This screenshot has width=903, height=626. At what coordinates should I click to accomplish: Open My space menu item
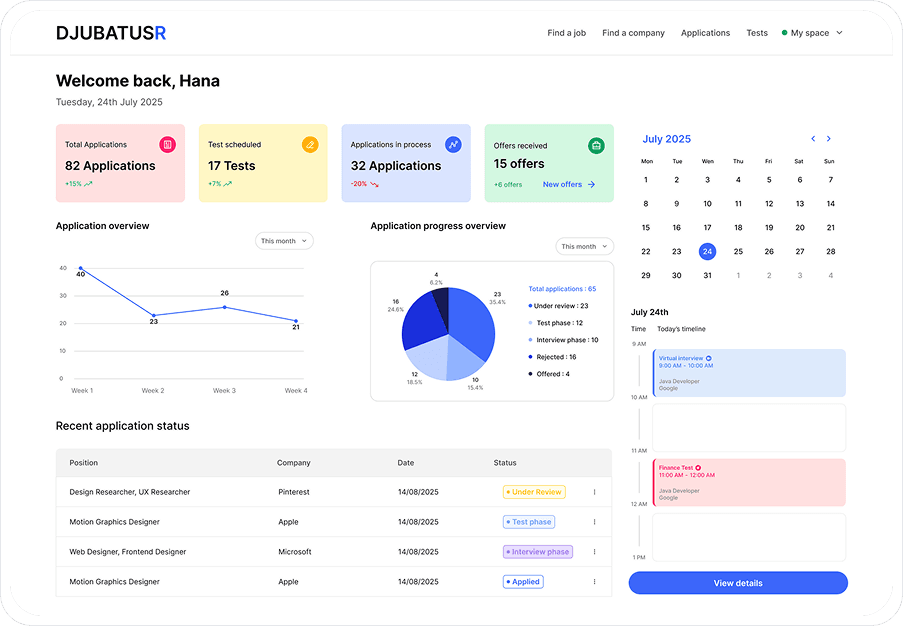coord(810,33)
